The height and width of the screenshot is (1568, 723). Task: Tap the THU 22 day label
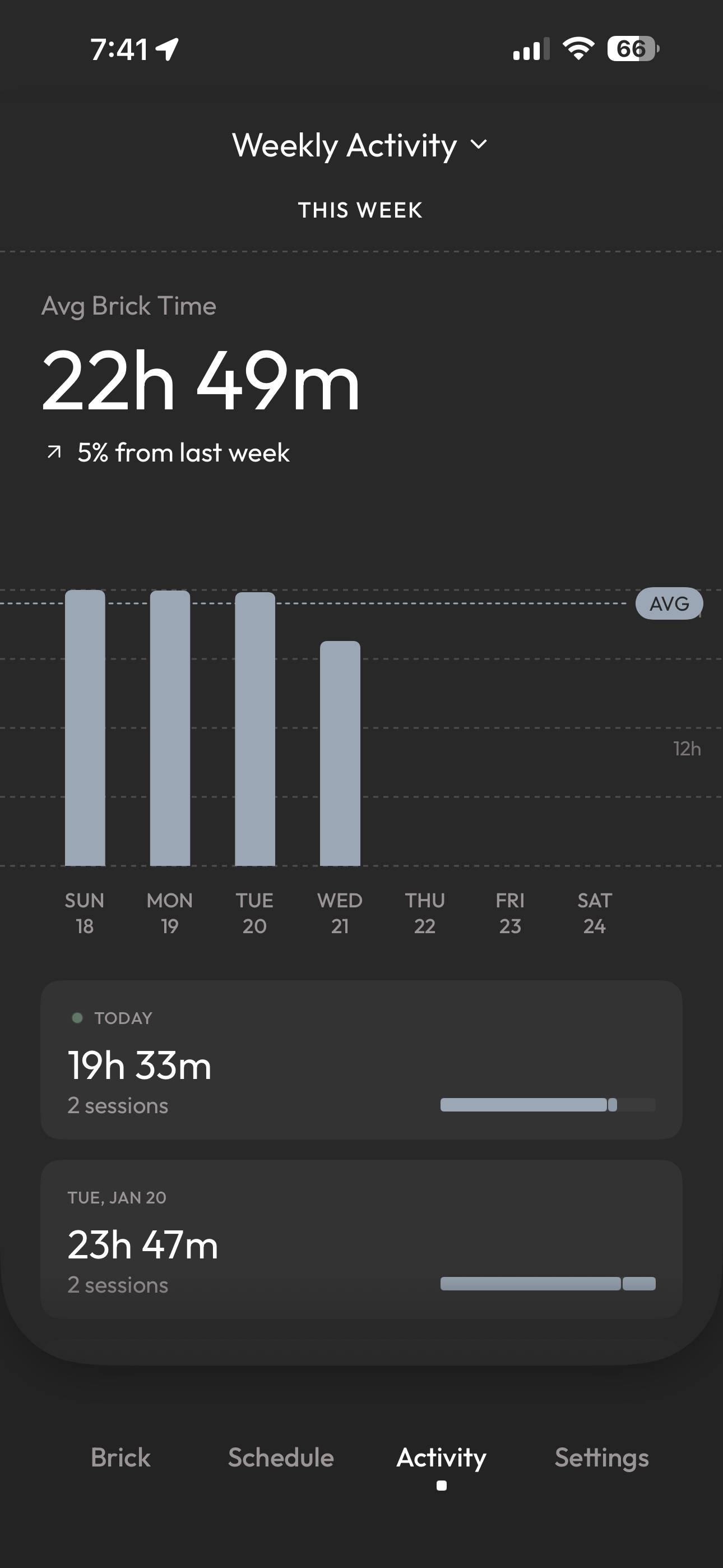(x=425, y=913)
